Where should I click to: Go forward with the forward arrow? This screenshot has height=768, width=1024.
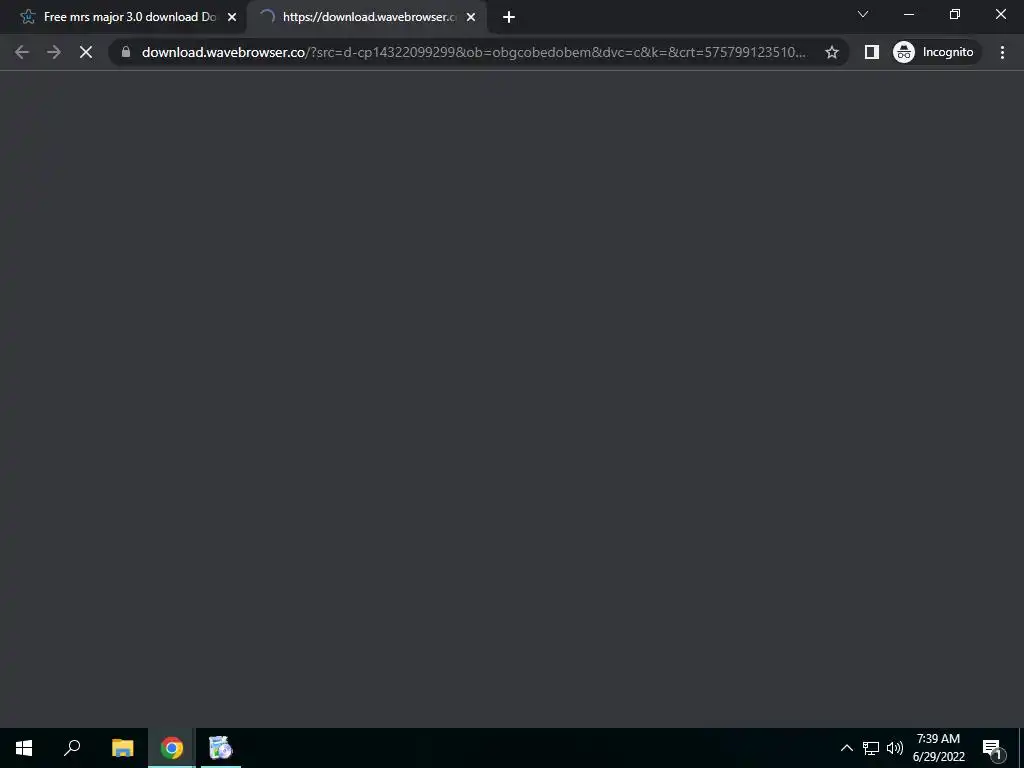click(x=54, y=52)
